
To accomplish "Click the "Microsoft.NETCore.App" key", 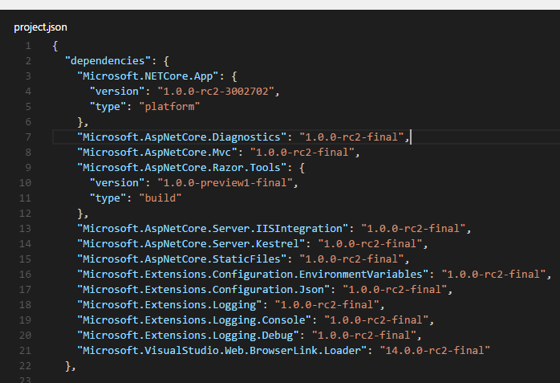I will 148,76.
